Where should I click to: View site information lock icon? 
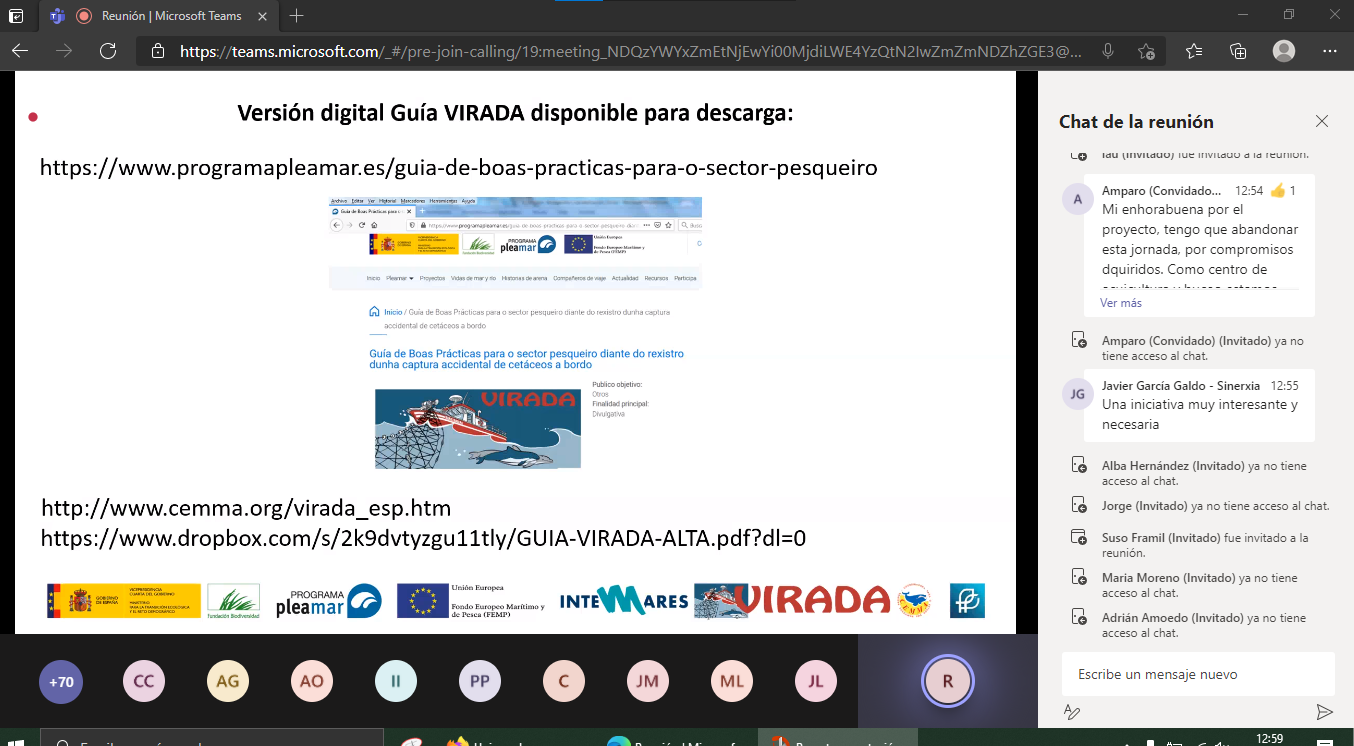(157, 51)
